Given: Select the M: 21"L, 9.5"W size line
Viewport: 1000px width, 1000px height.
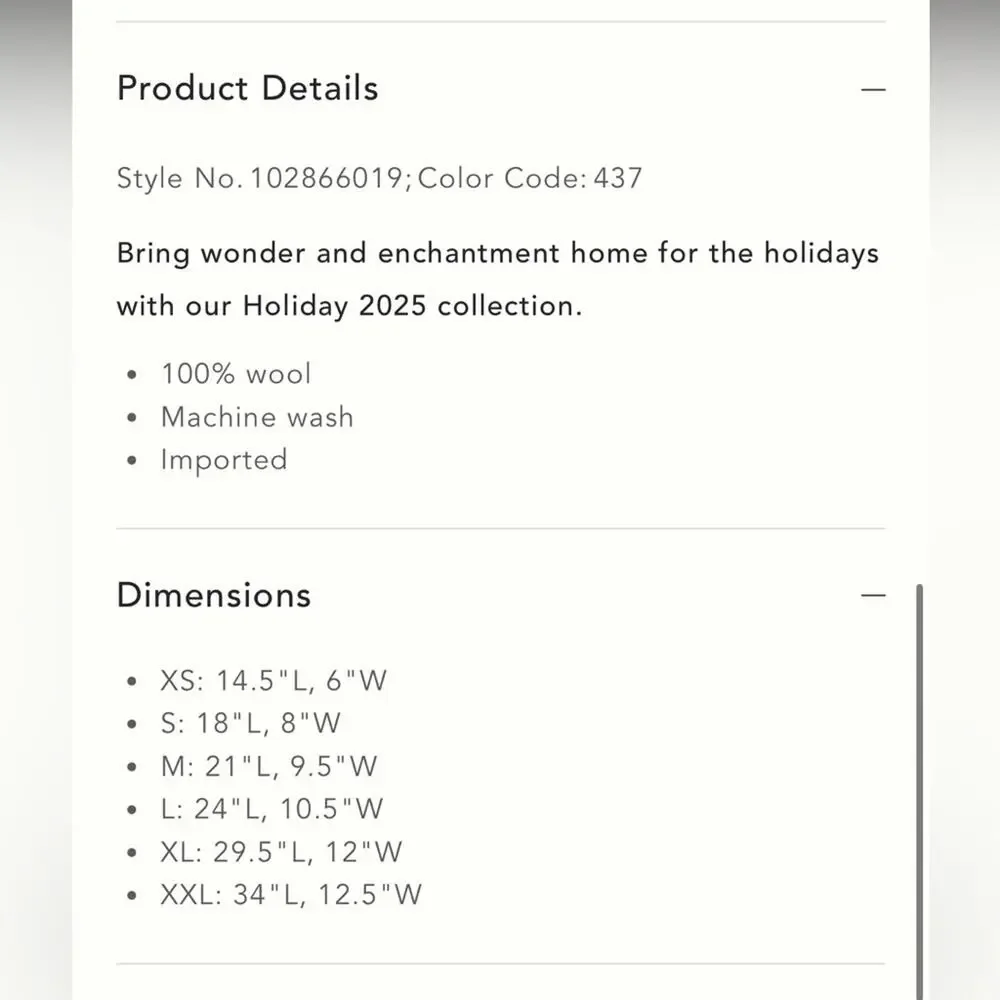Looking at the screenshot, I should point(269,766).
